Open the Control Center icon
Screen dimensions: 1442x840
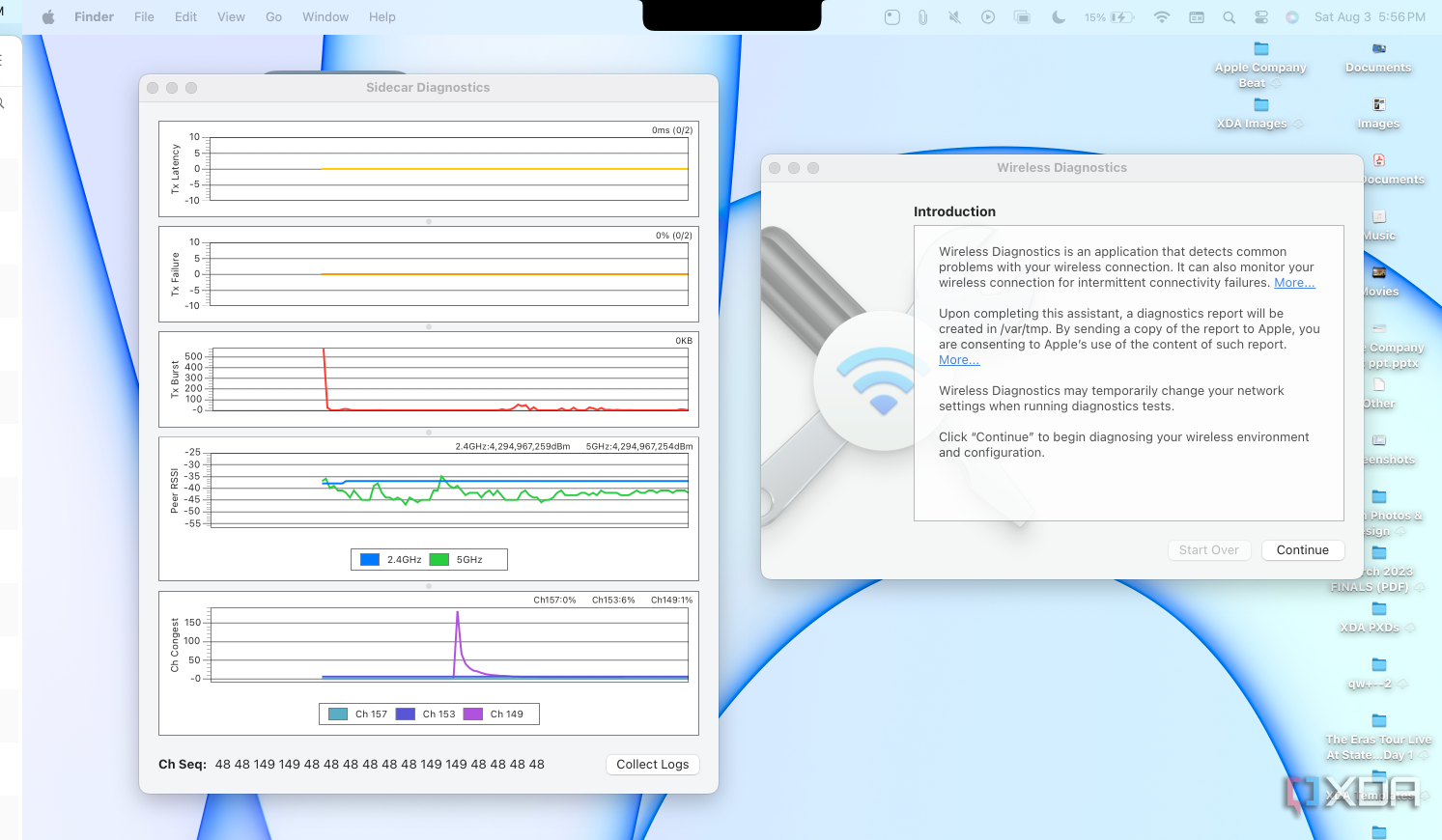point(1261,17)
